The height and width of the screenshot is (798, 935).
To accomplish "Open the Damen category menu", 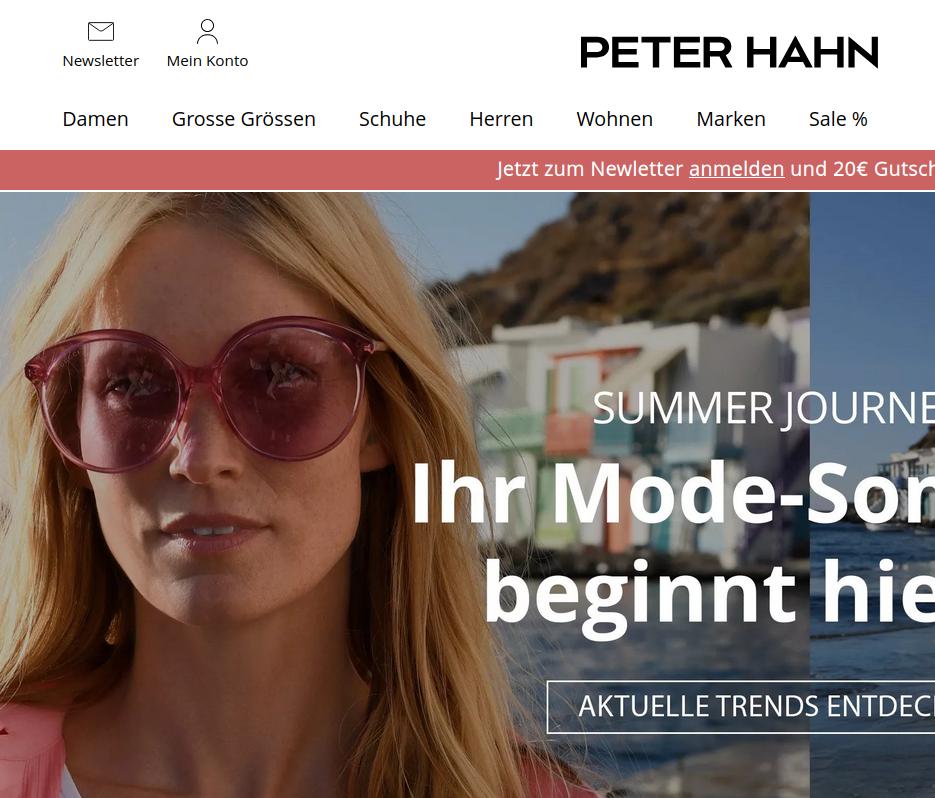I will [95, 119].
